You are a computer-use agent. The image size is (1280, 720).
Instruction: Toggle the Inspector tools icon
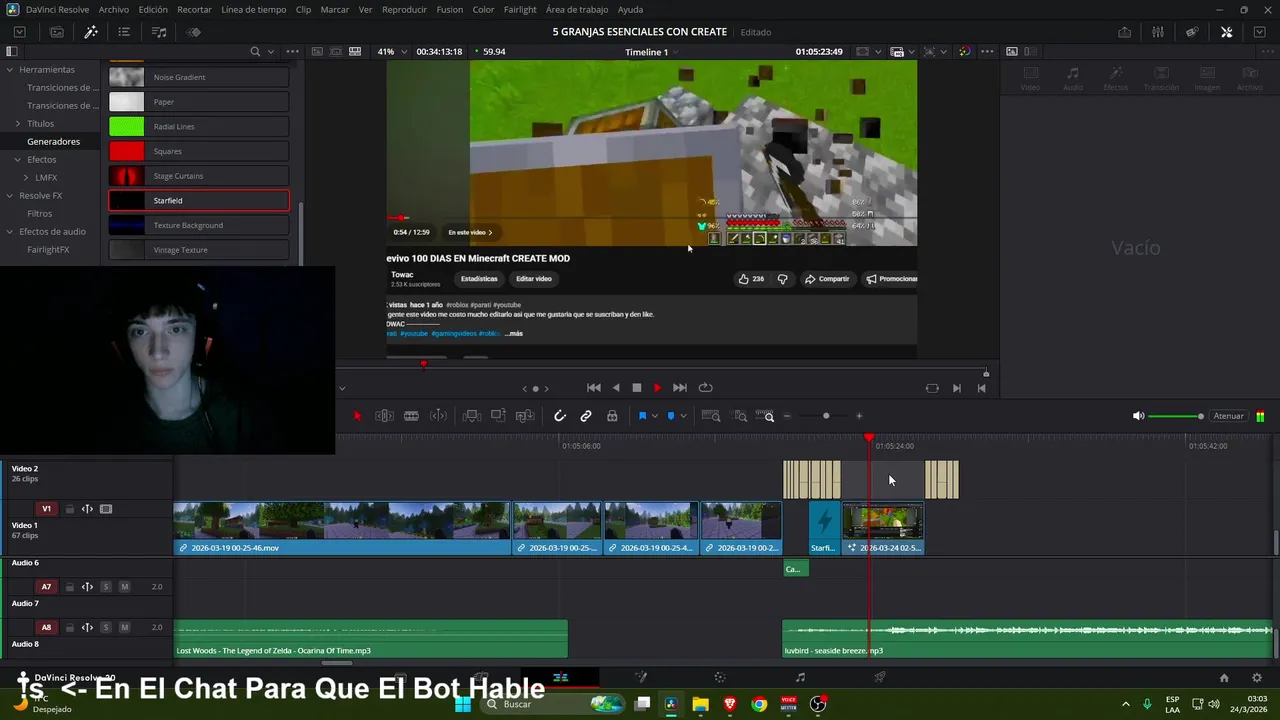tap(1226, 32)
